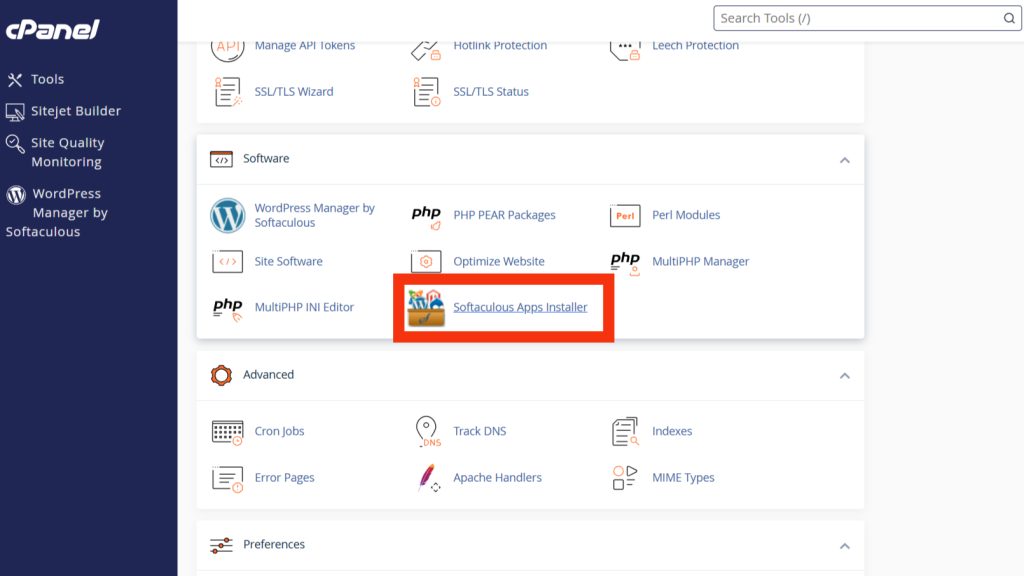Open Tools in the sidebar
The height and width of the screenshot is (576, 1024).
click(x=46, y=79)
